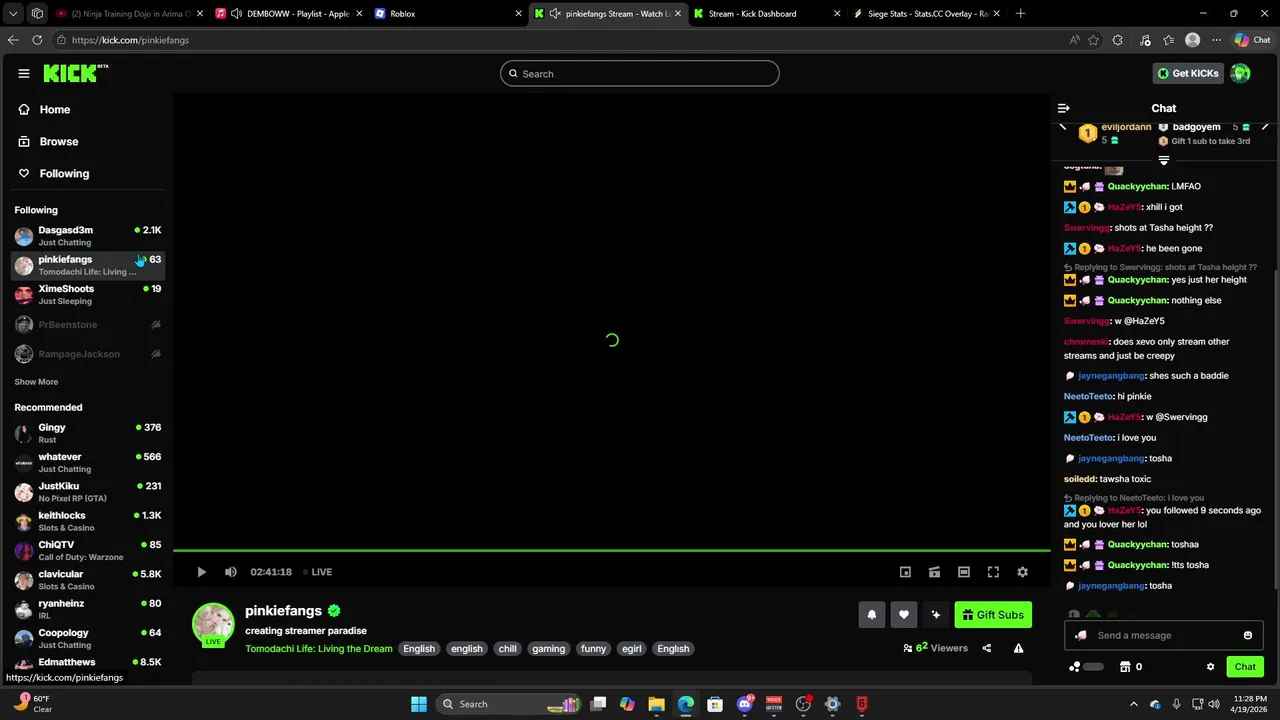Image resolution: width=1280 pixels, height=720 pixels.
Task: Open chat settings gear
Action: point(1210,667)
